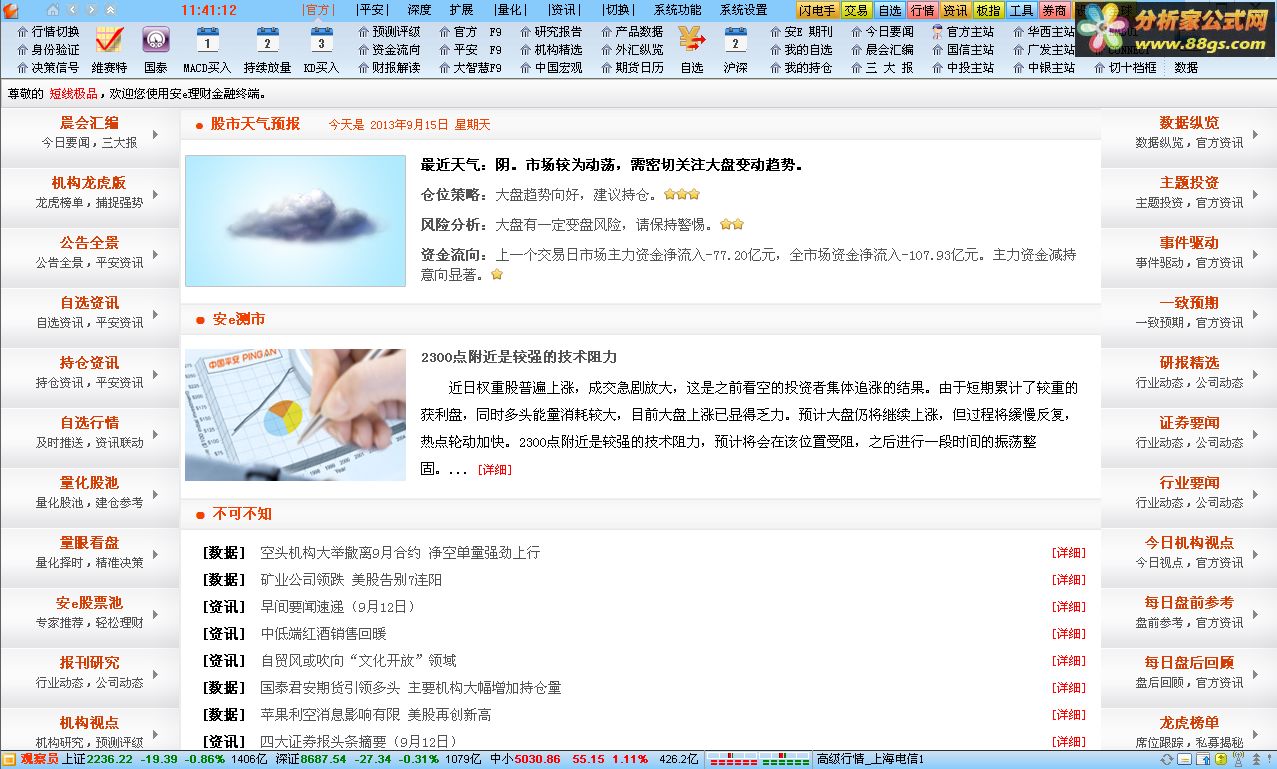Screen dimensions: 1277x769
Task: Go forward with the right arrow icon
Action: click(90, 10)
